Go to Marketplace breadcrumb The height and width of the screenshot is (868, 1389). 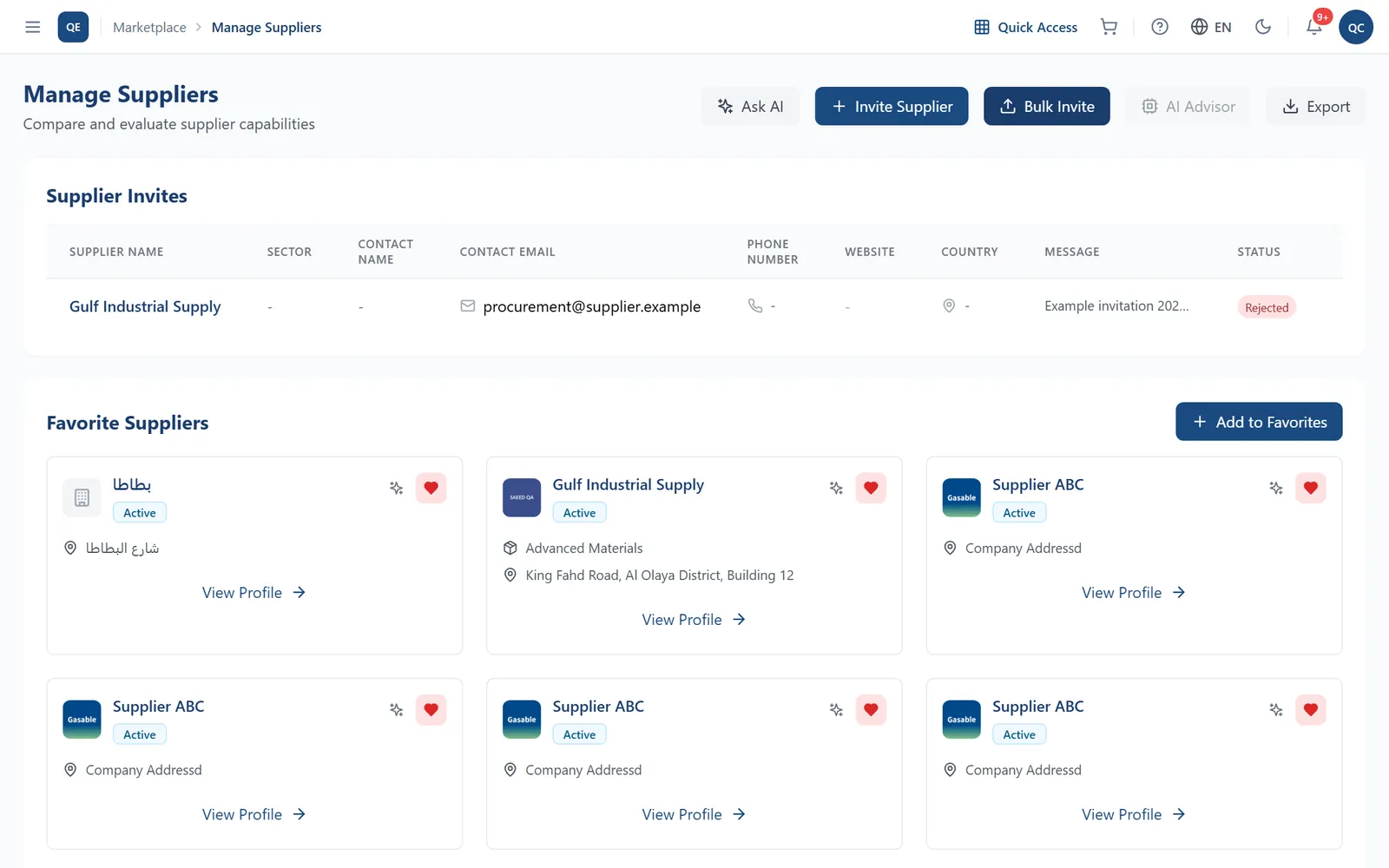(149, 27)
